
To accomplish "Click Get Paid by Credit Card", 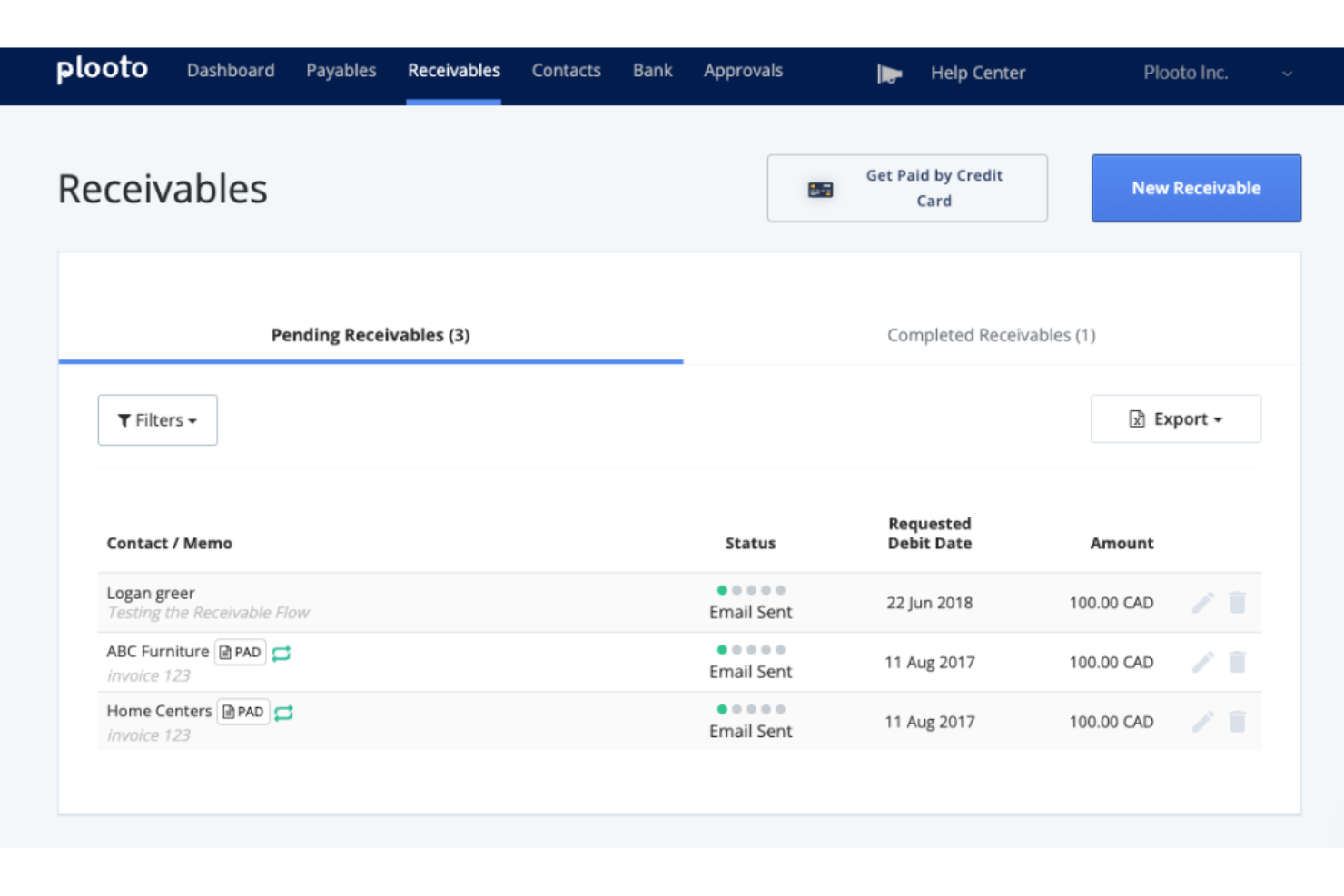I will coord(908,188).
